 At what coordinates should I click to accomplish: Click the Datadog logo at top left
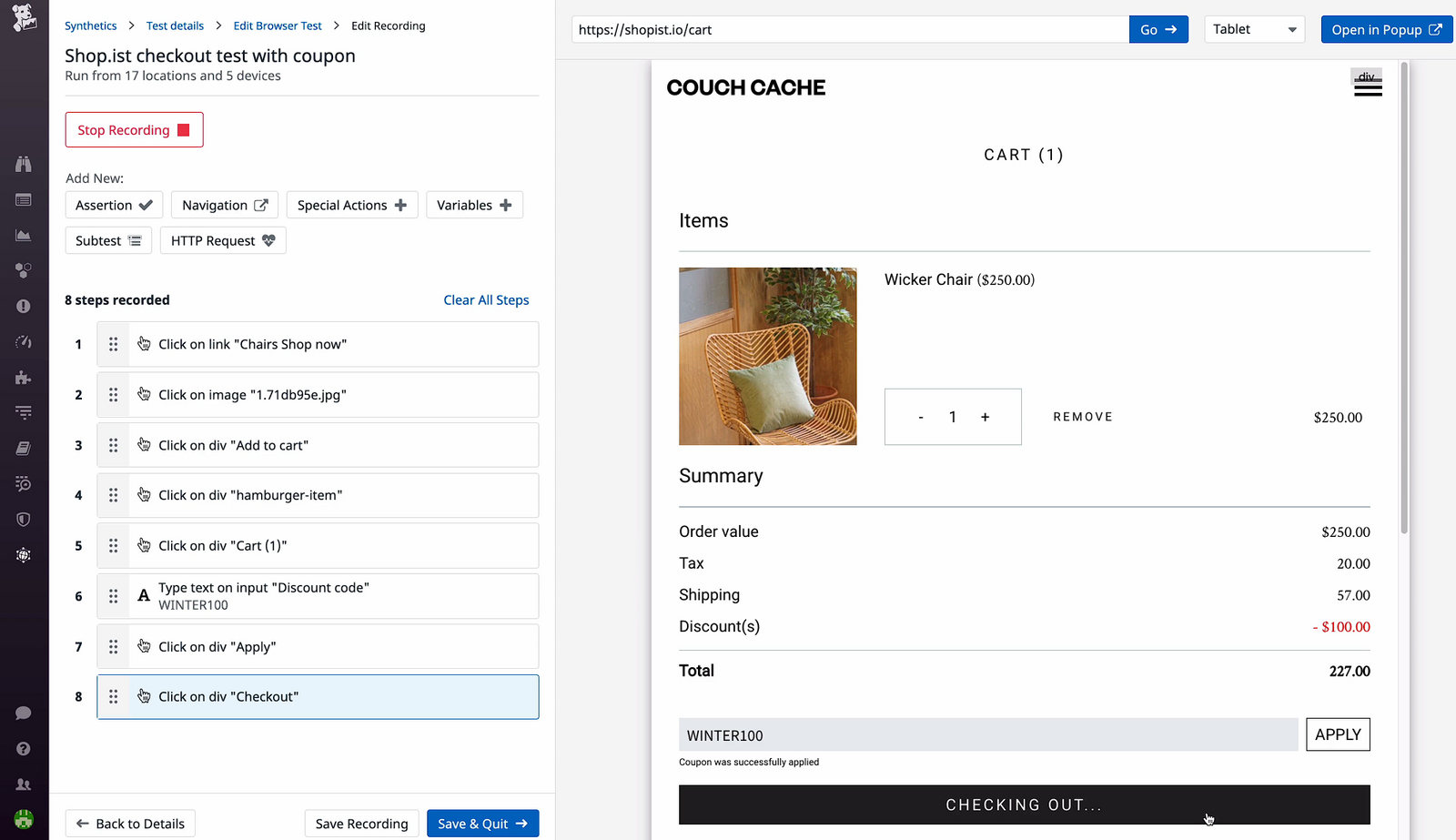click(22, 18)
